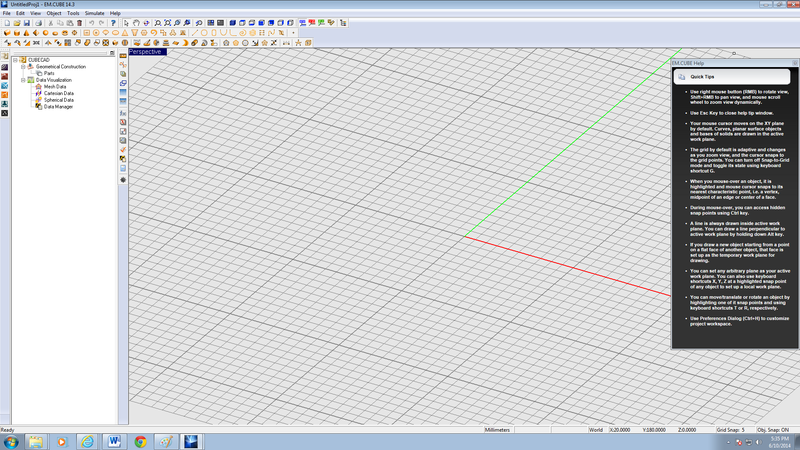The height and width of the screenshot is (450, 800).
Task: Click the Delete trash icon
Action: [80, 22]
